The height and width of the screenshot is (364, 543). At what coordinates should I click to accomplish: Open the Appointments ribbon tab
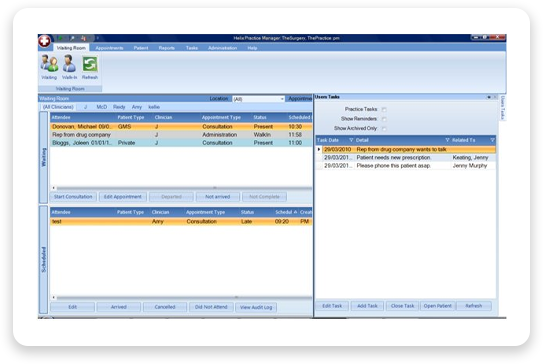(x=109, y=48)
